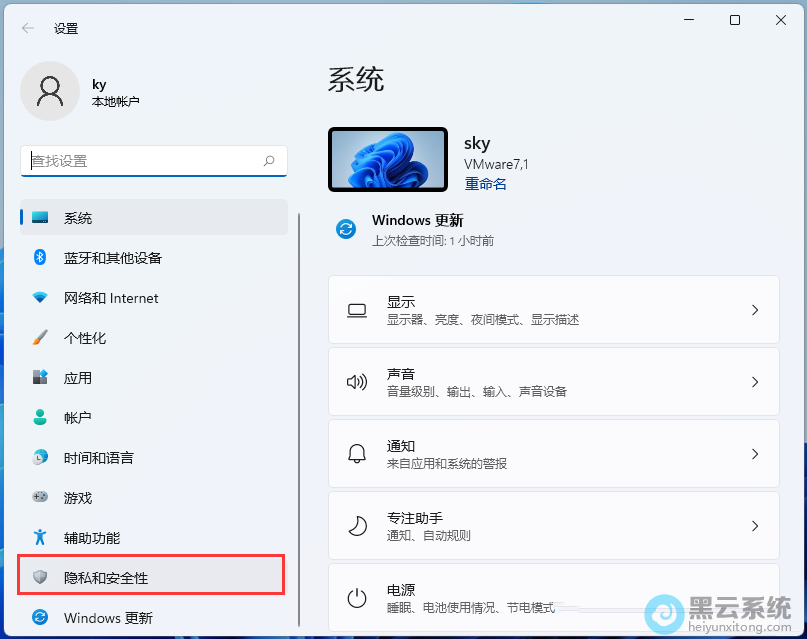This screenshot has width=807, height=639.
Task: Click the Wi-Fi network icon in the sidebar
Action: (x=40, y=298)
